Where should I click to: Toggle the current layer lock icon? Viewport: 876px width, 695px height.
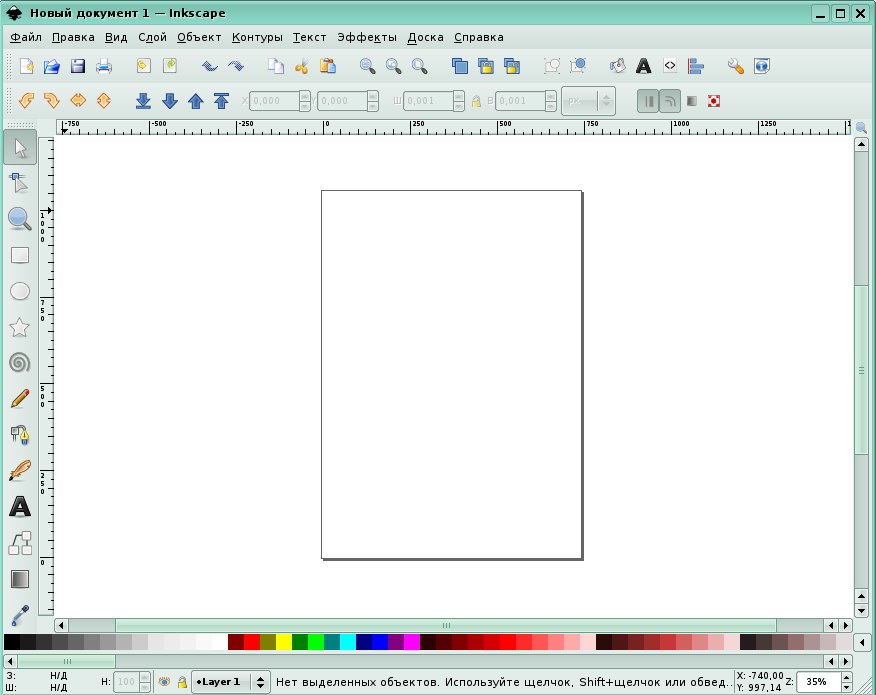coord(182,682)
